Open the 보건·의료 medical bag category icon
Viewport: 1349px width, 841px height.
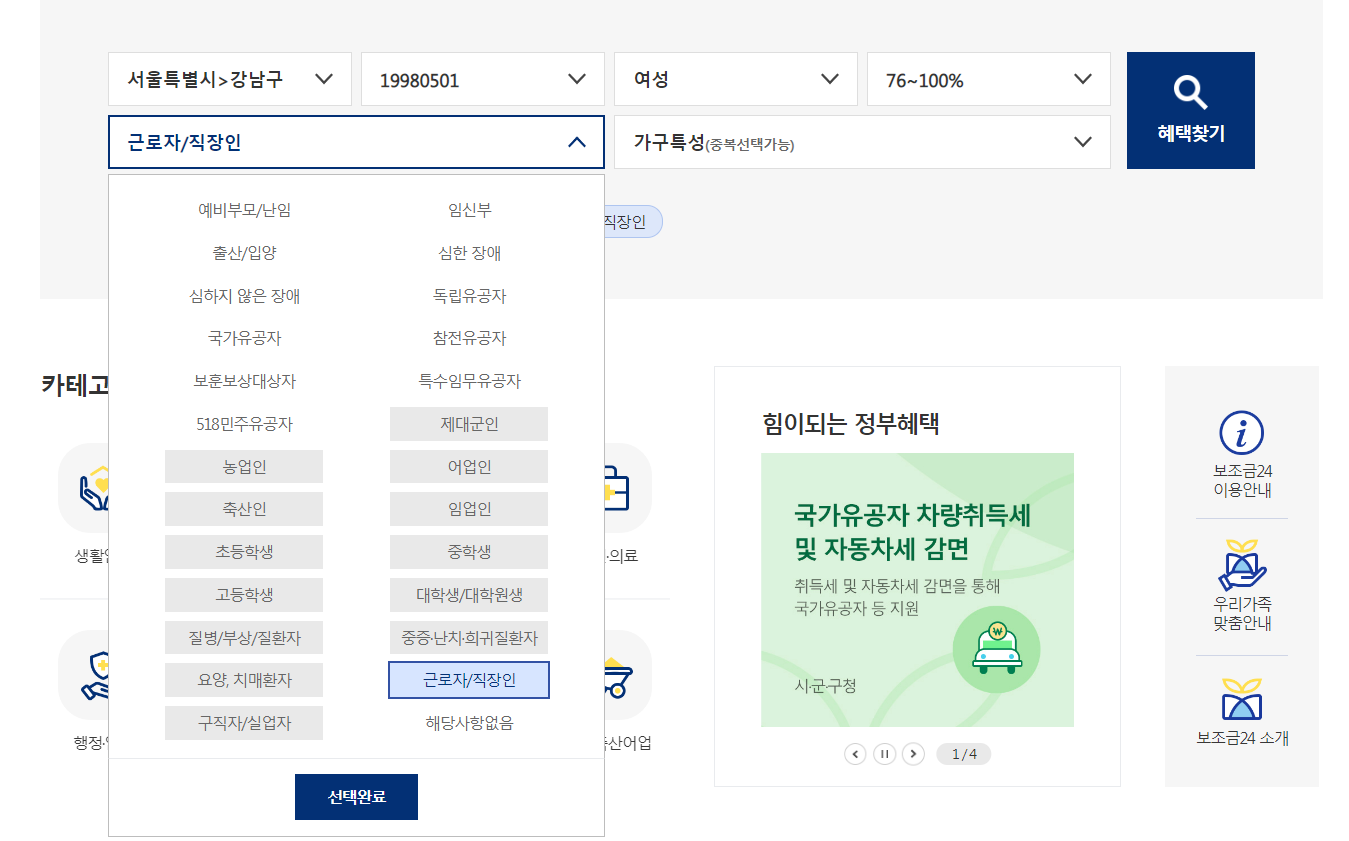pyautogui.click(x=628, y=488)
